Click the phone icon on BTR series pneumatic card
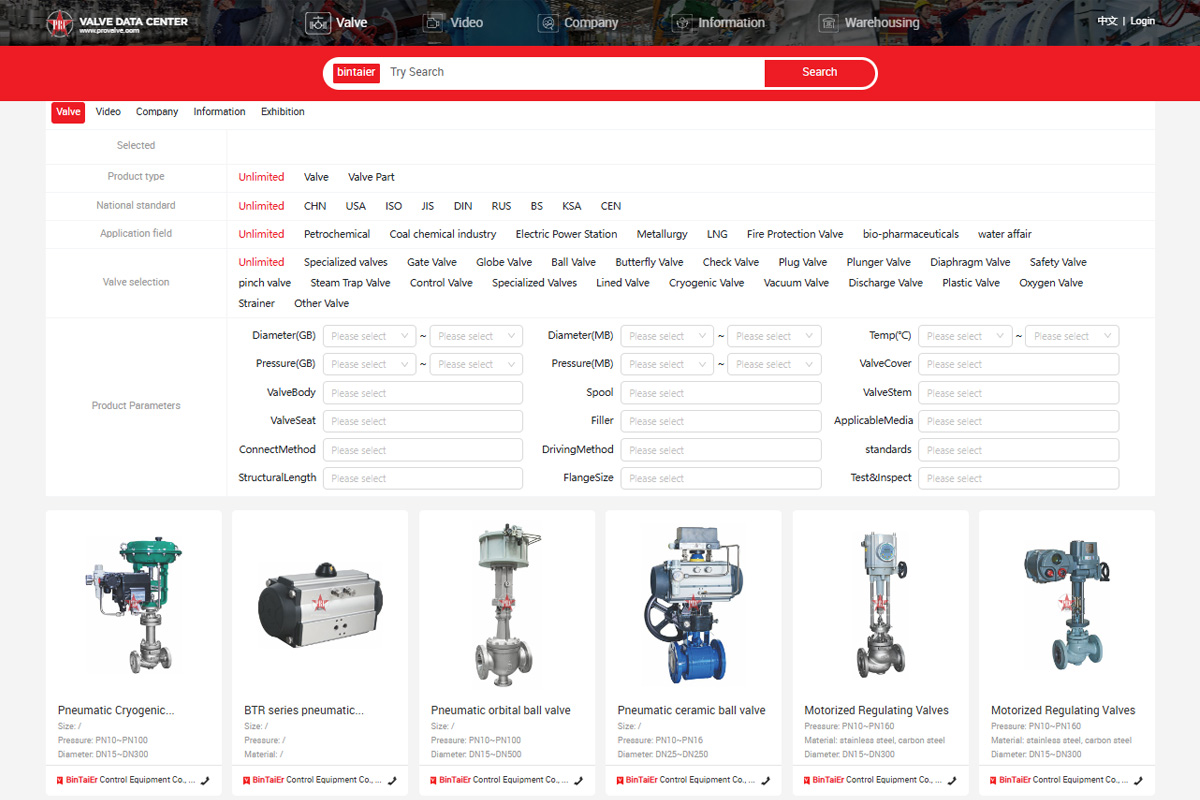1200x800 pixels. coord(392,780)
